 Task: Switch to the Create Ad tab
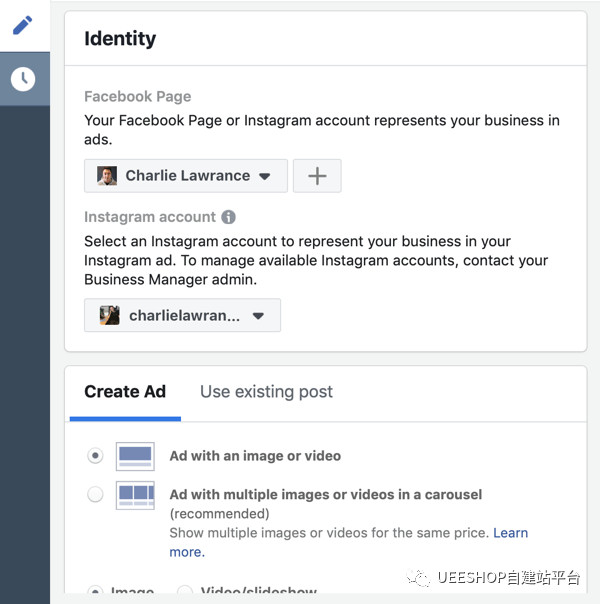[125, 392]
